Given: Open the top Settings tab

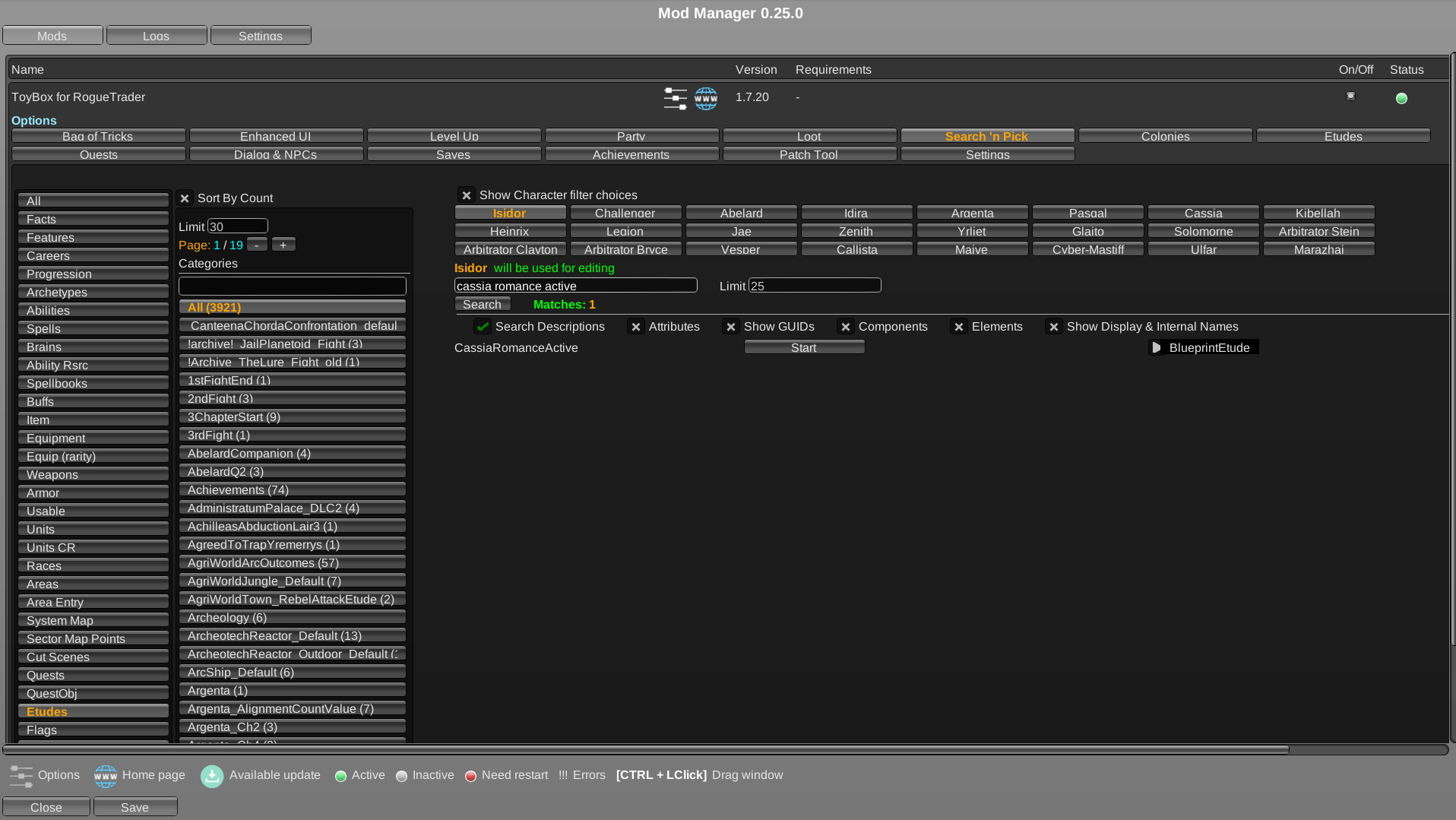Looking at the screenshot, I should [261, 35].
